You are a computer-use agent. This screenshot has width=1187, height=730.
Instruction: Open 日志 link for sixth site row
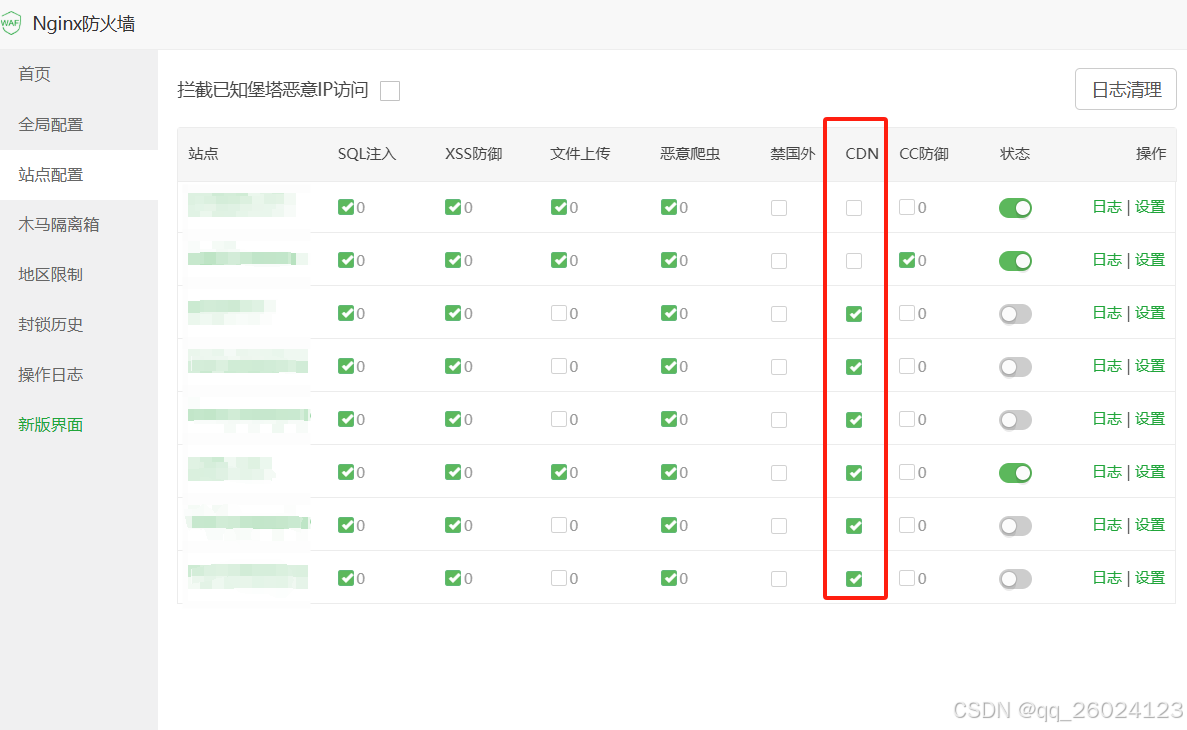point(1107,472)
